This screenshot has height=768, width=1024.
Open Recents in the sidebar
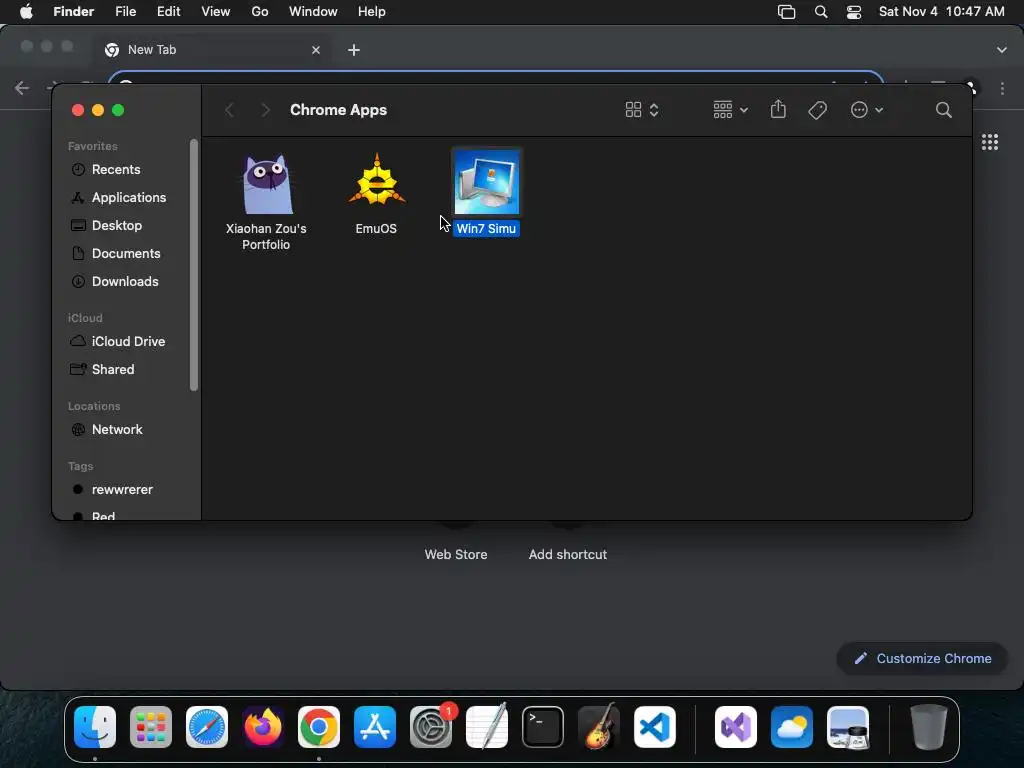point(116,169)
